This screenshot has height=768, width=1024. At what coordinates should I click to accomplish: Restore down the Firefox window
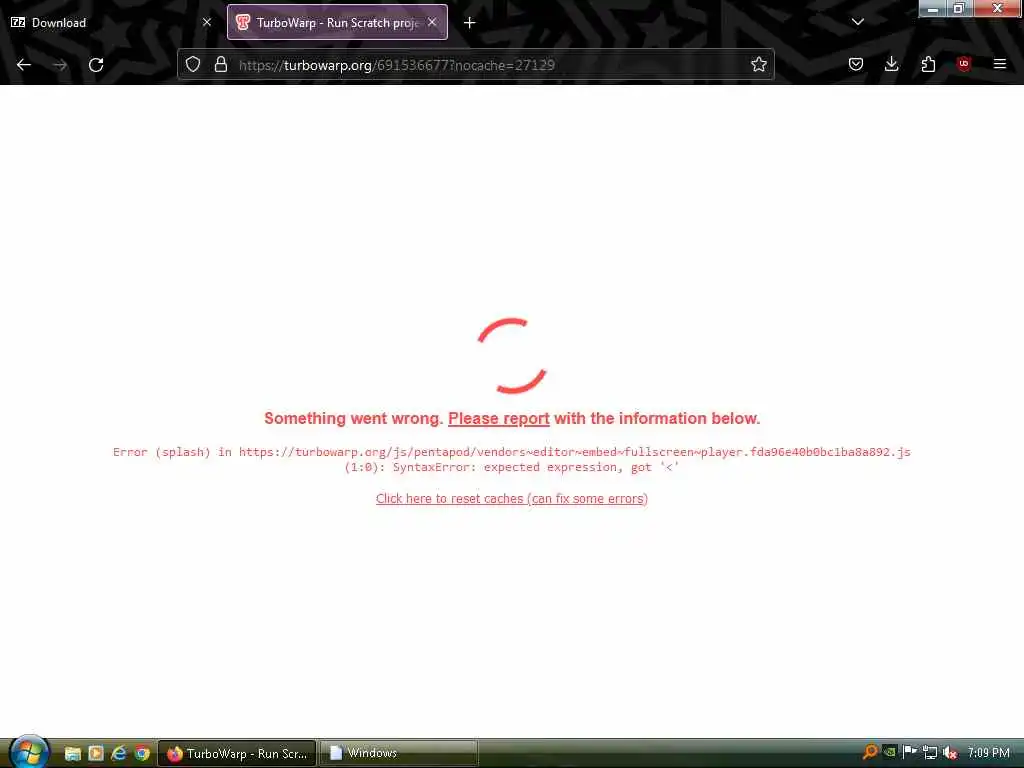959,8
